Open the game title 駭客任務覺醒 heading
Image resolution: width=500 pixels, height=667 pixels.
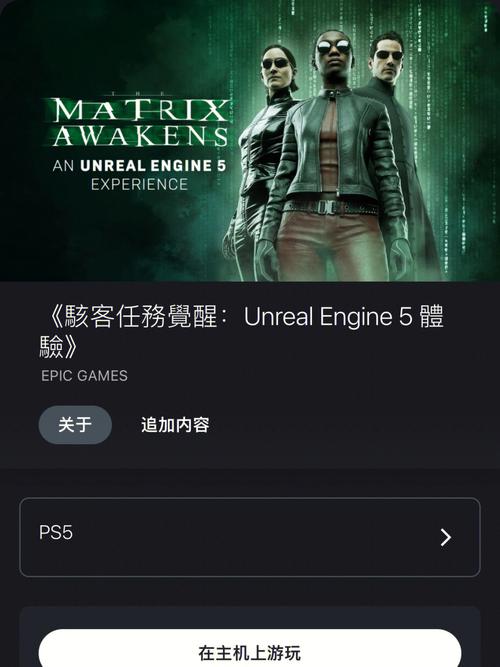pos(241,332)
